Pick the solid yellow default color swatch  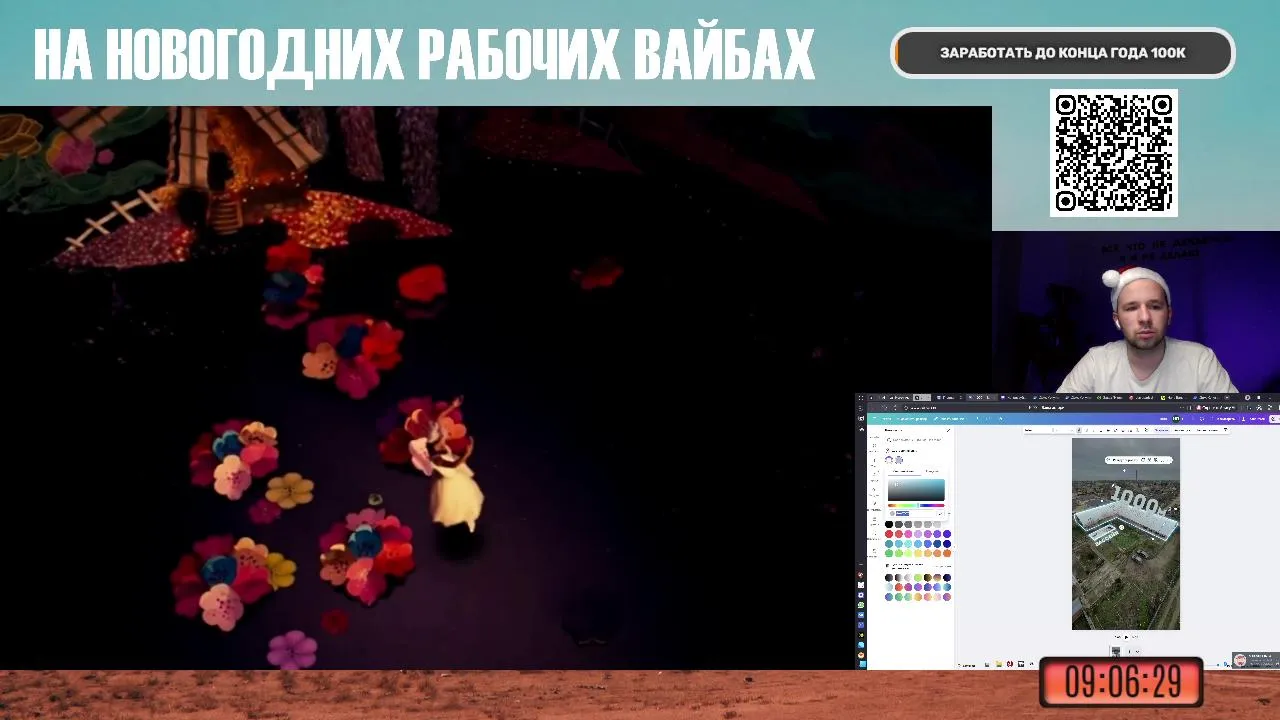pos(918,553)
